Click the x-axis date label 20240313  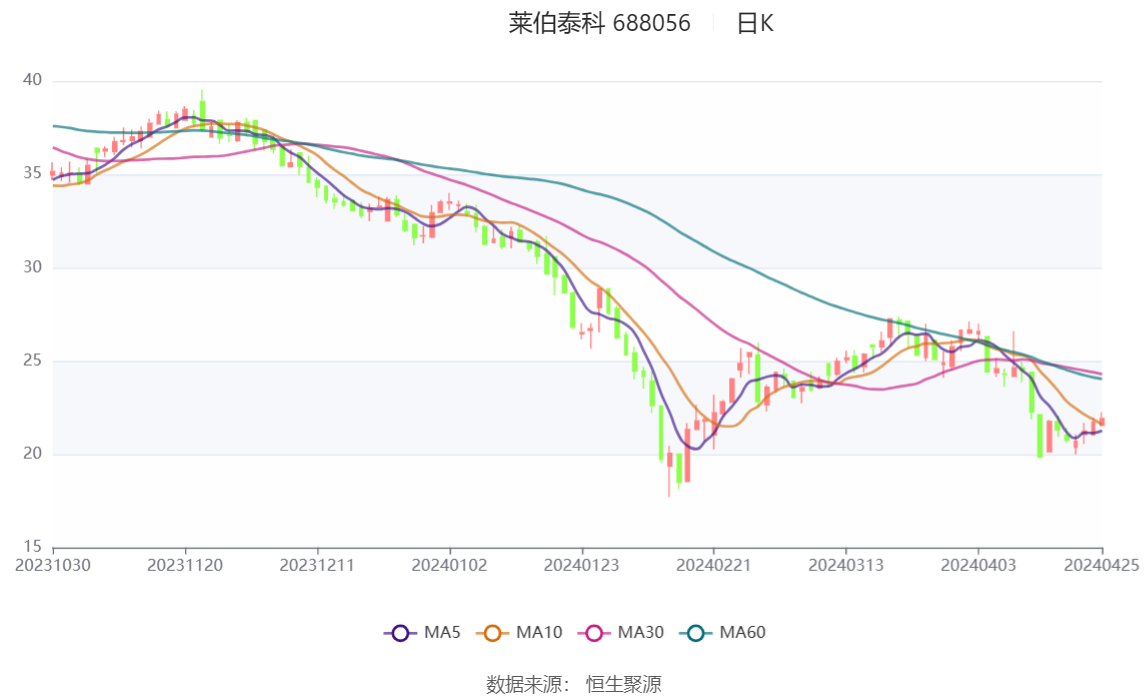[x=846, y=566]
